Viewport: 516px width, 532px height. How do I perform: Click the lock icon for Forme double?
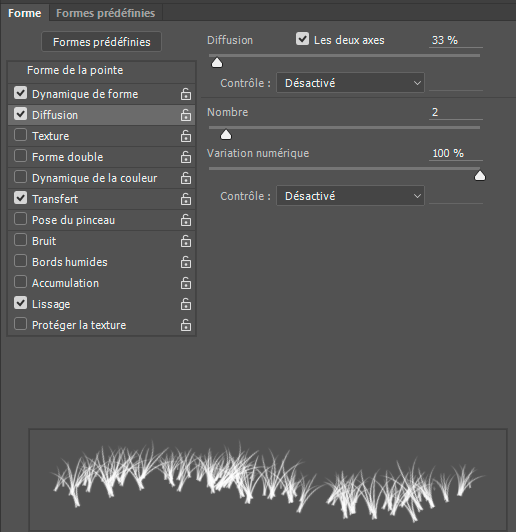(186, 157)
